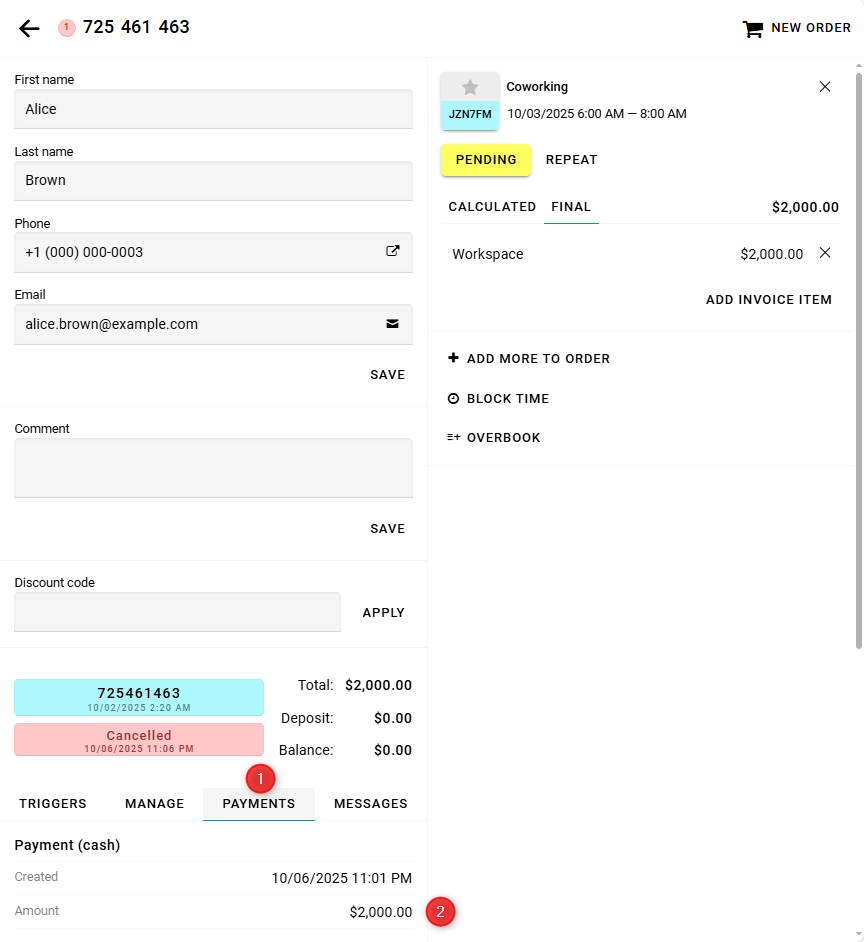864x942 pixels.
Task: Open the Triggers tab
Action: pyautogui.click(x=53, y=803)
